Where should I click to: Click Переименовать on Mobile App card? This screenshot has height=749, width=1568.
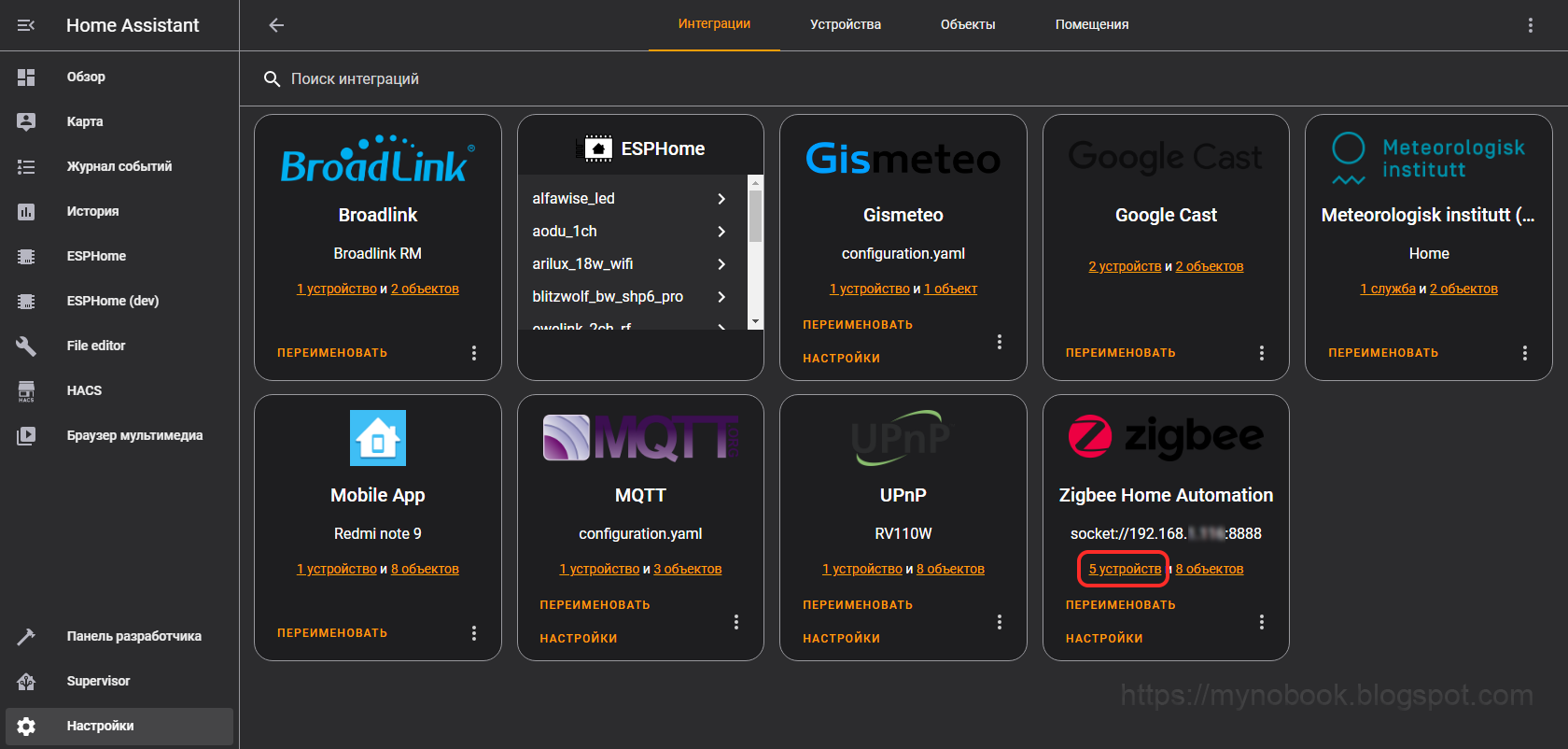(332, 633)
